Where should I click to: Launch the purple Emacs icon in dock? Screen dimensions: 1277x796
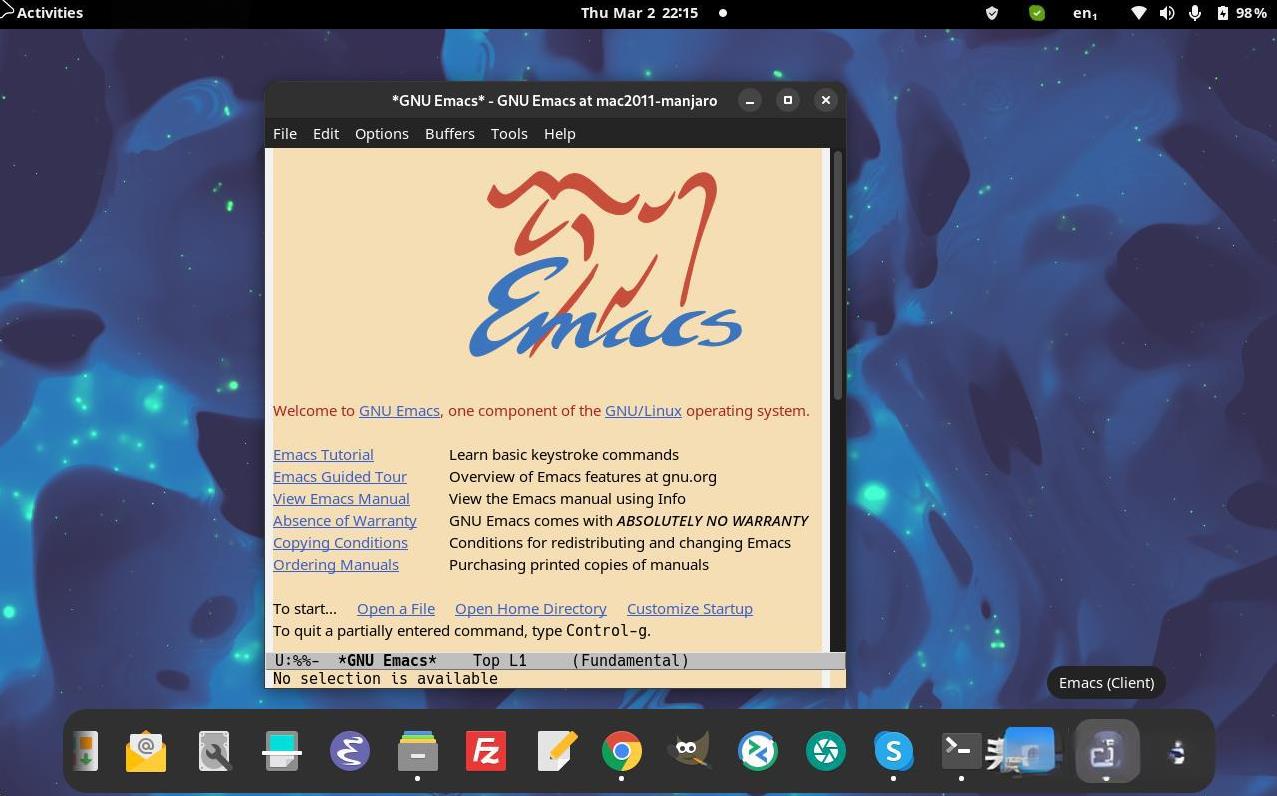pyautogui.click(x=350, y=751)
